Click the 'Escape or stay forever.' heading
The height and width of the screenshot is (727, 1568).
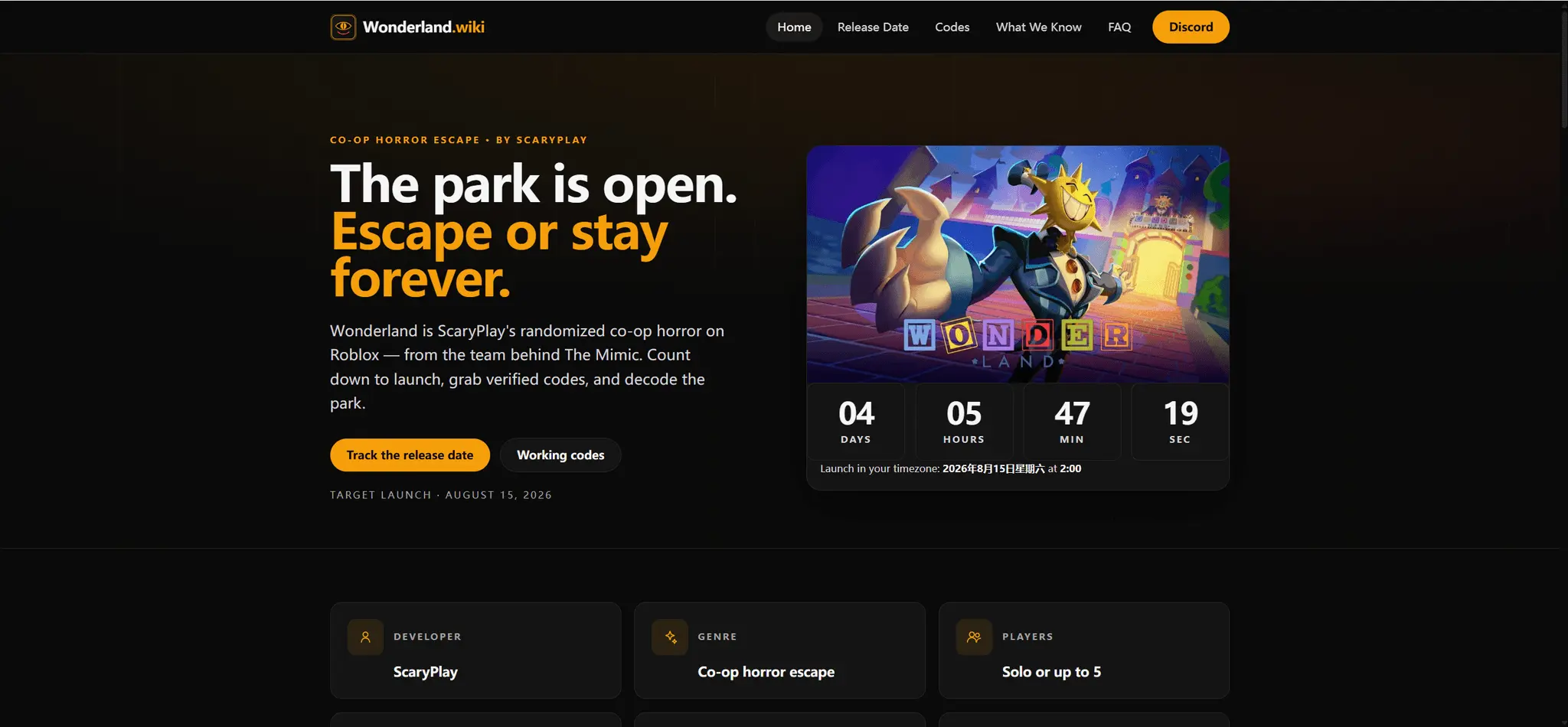pos(499,256)
